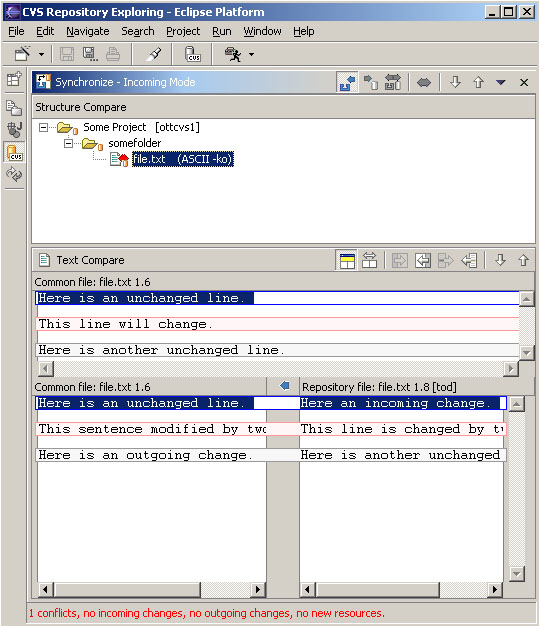Click 'This sentence modified by' line in left pane
This screenshot has height=626, width=539.
[152, 429]
